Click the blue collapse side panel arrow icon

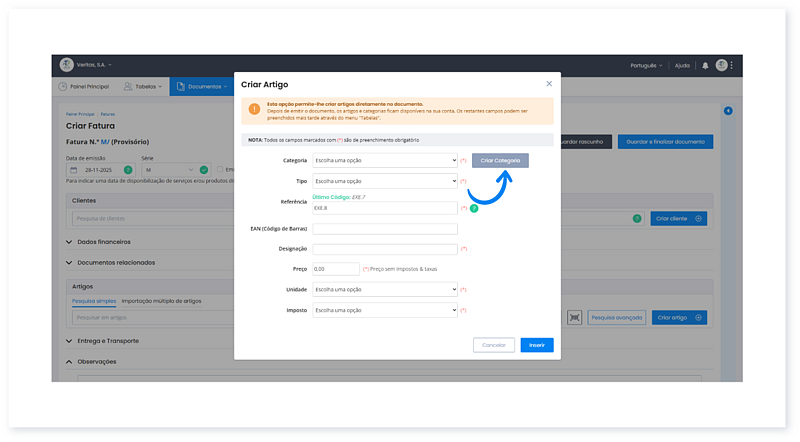(728, 110)
